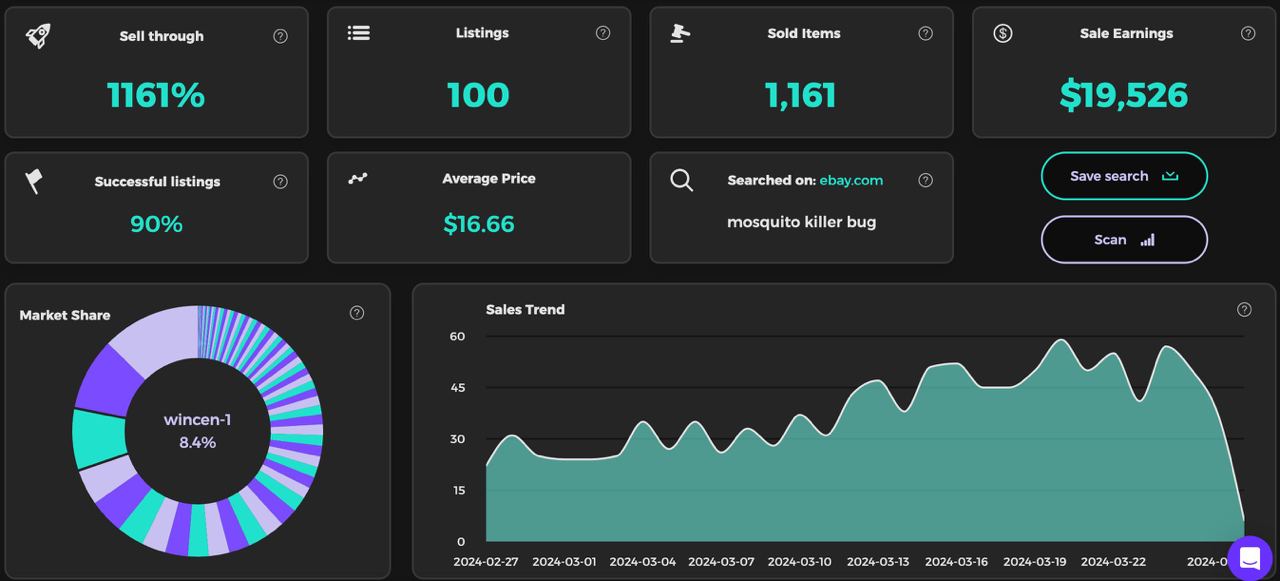Click the $19,526 sale earnings value

[1124, 95]
